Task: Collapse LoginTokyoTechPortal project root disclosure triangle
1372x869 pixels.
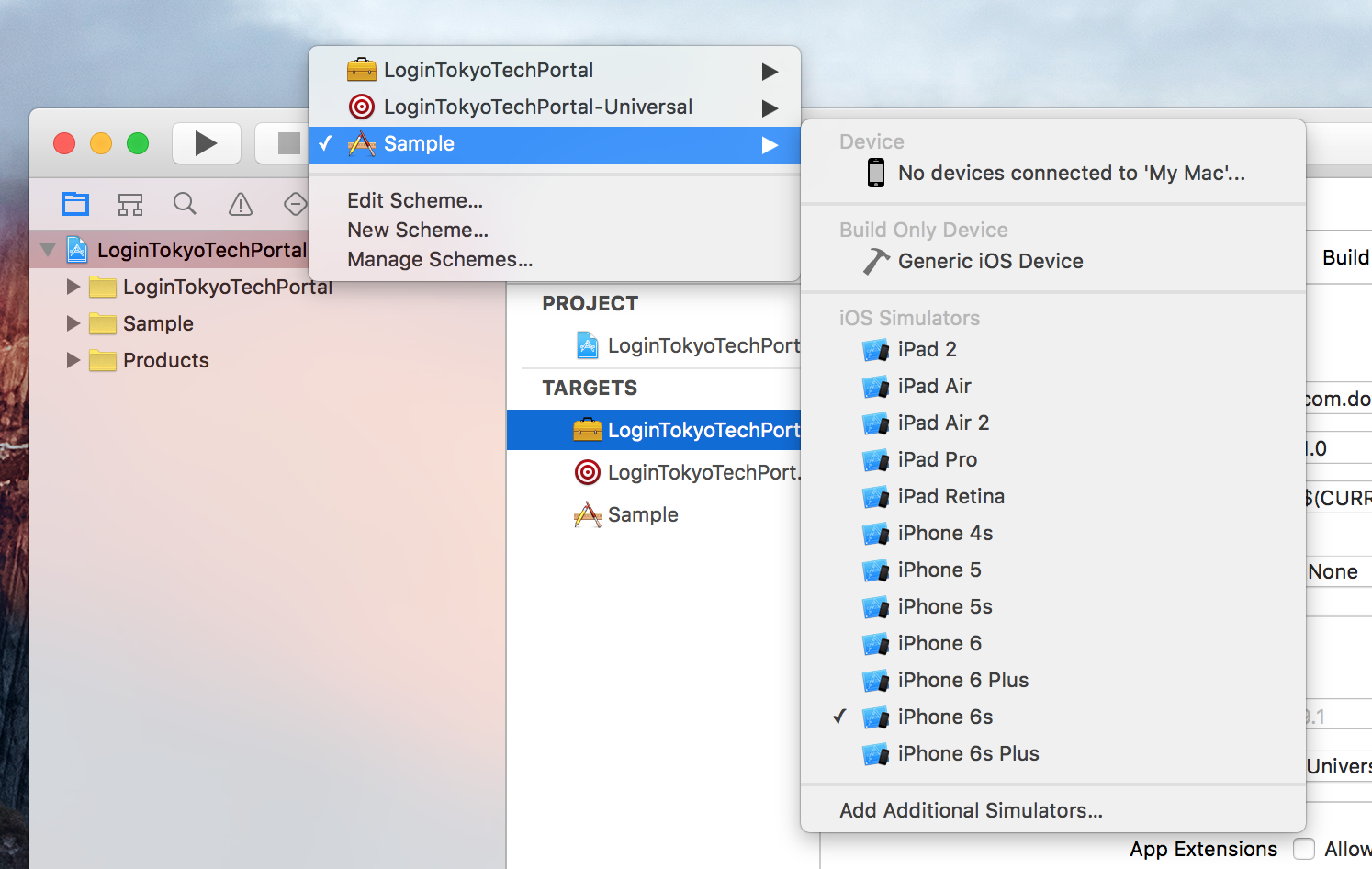Action: click(48, 249)
